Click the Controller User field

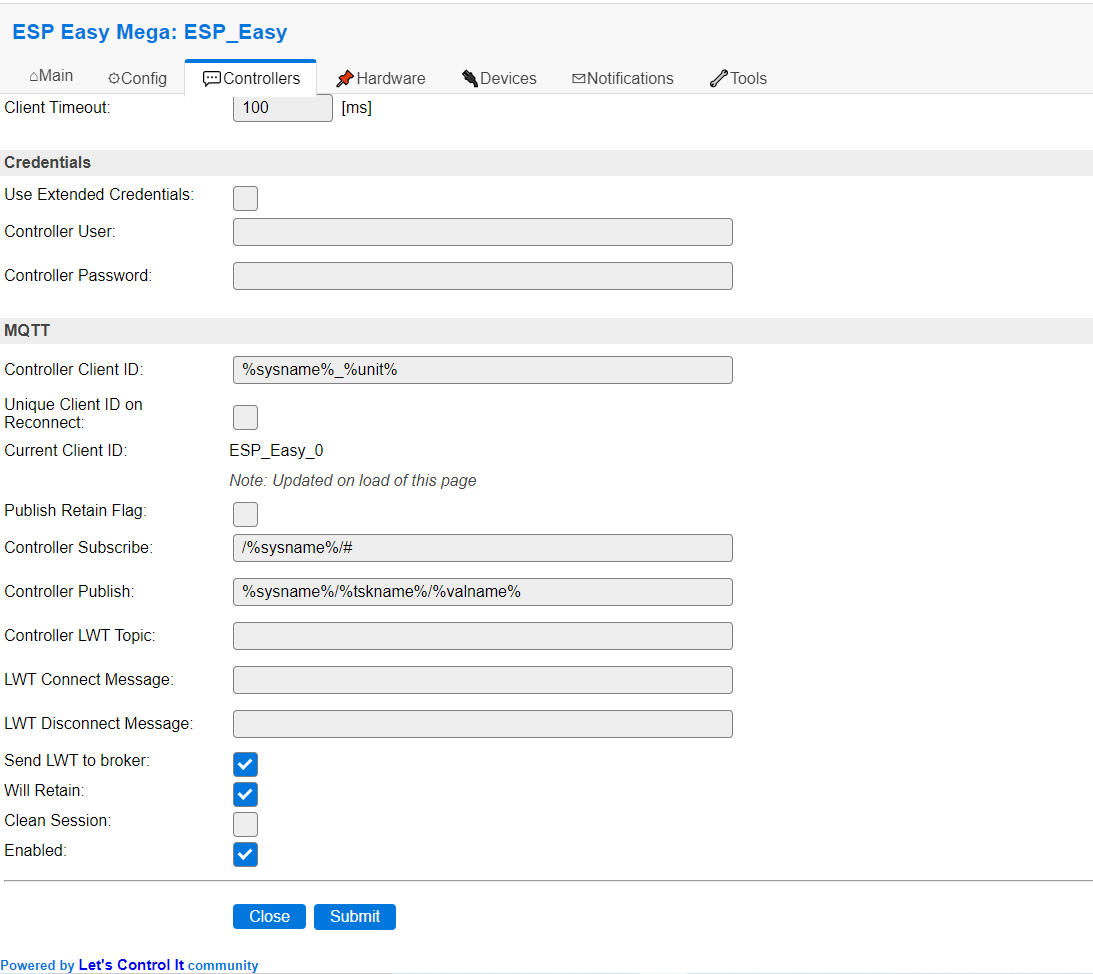(482, 232)
